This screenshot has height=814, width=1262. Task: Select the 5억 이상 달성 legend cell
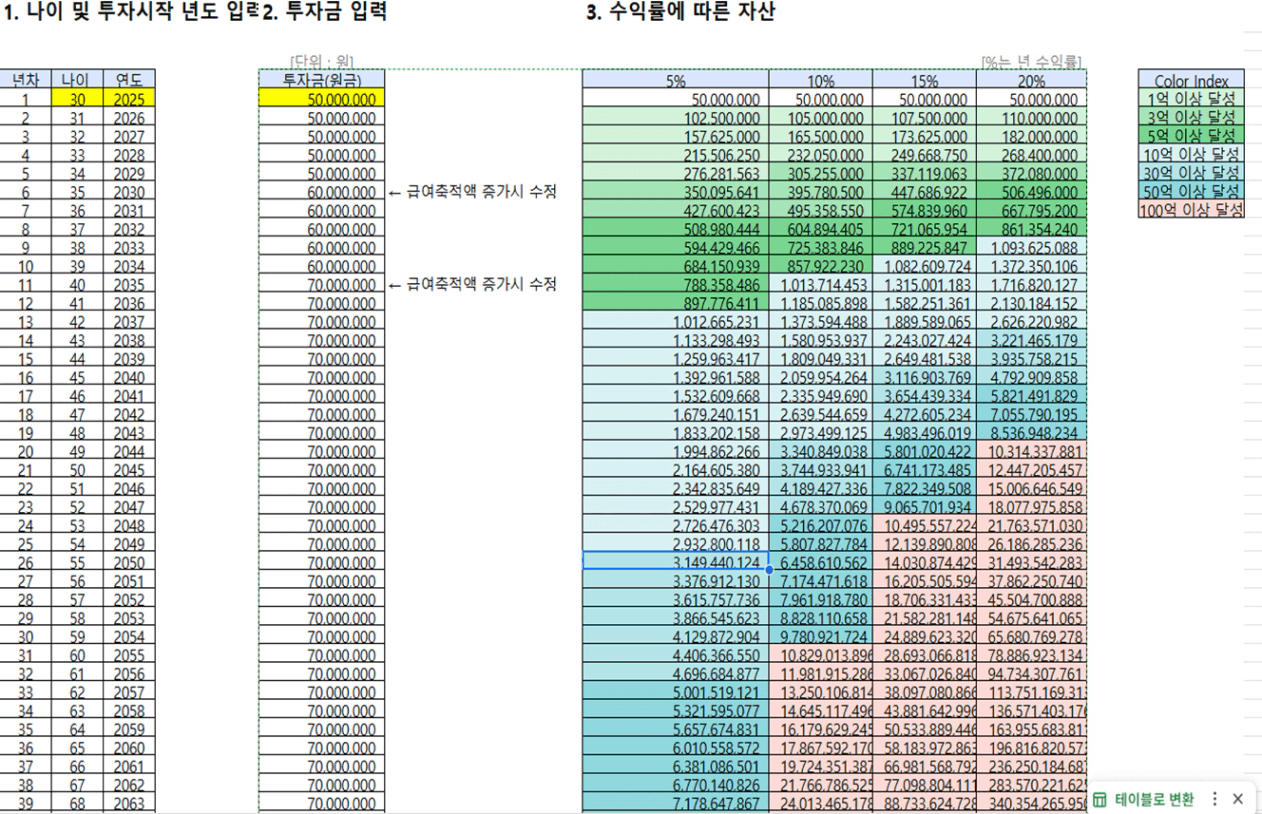click(x=1191, y=135)
